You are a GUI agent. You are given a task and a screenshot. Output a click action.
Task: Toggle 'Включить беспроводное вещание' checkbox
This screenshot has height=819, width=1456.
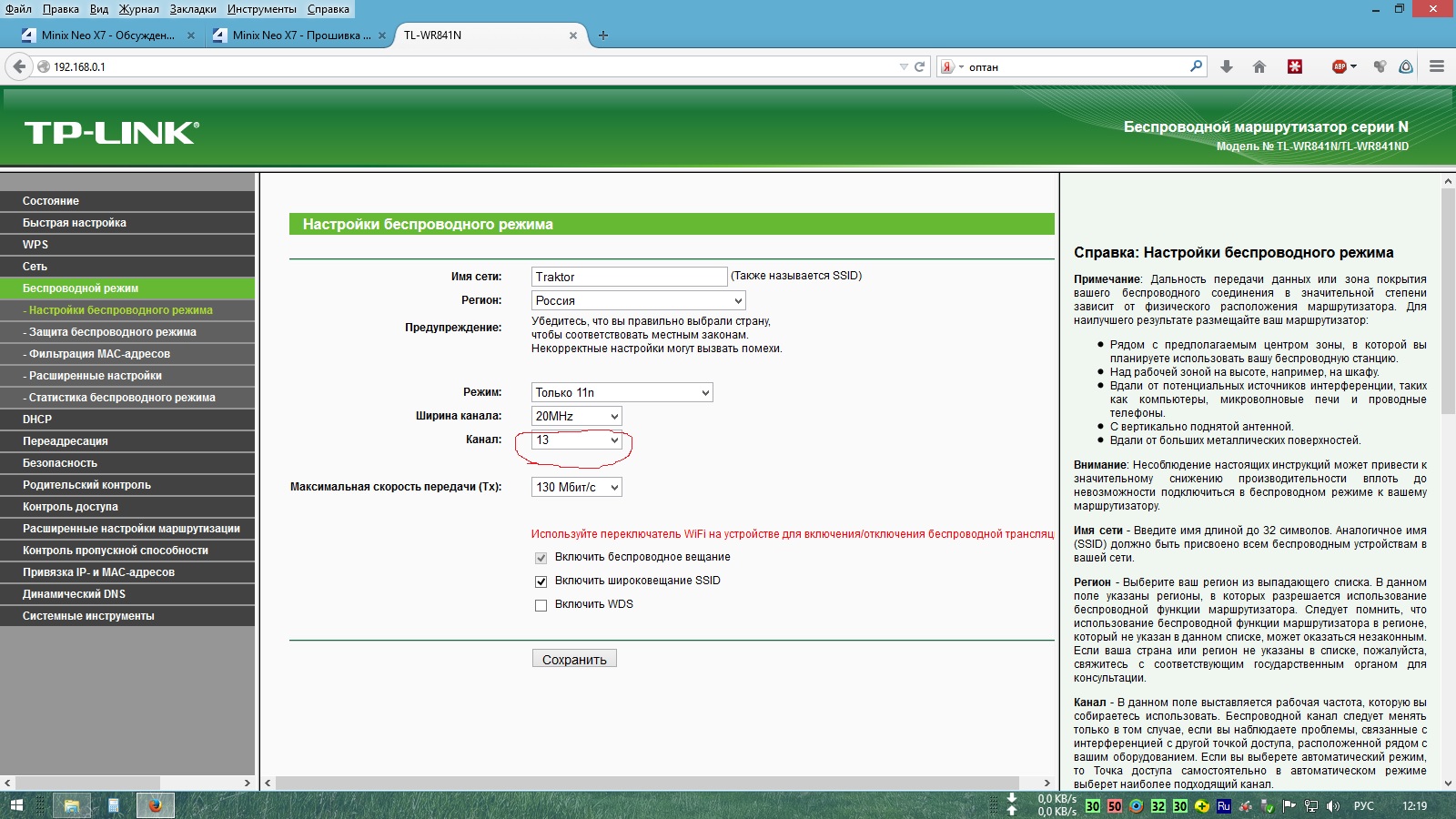tap(541, 558)
